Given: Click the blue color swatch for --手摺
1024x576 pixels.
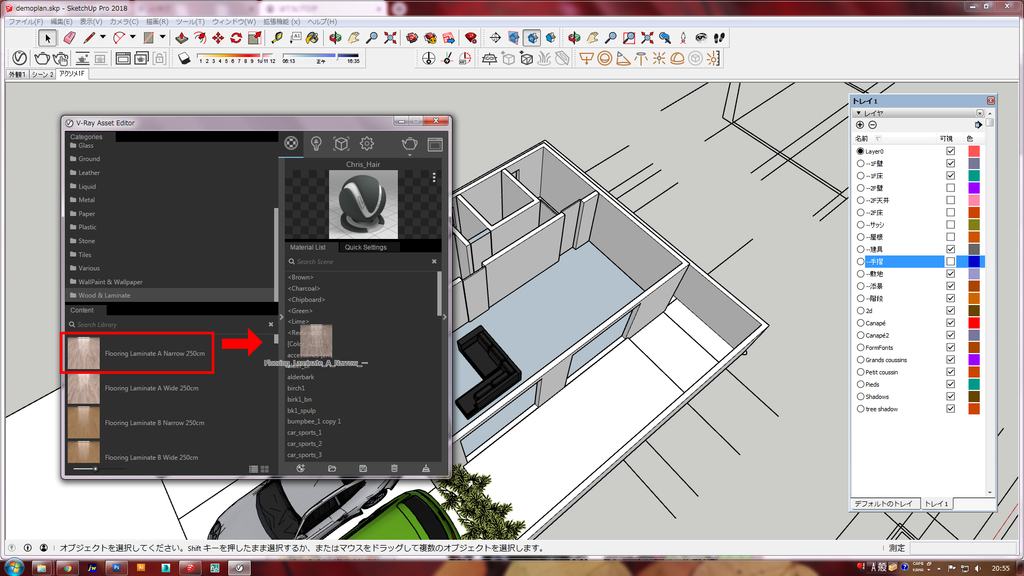Looking at the screenshot, I should click(974, 261).
